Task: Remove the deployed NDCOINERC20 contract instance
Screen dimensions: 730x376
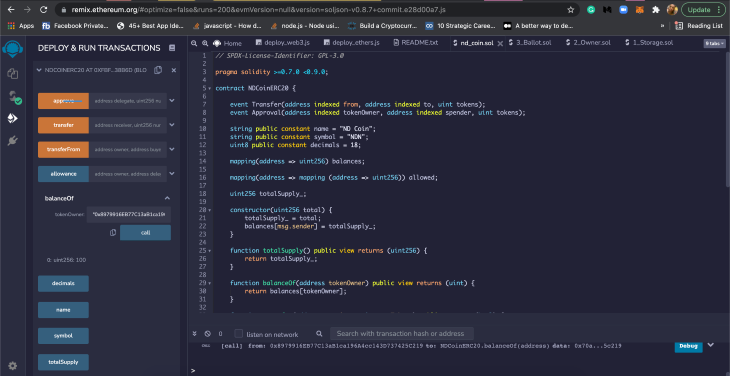Action: [x=174, y=70]
